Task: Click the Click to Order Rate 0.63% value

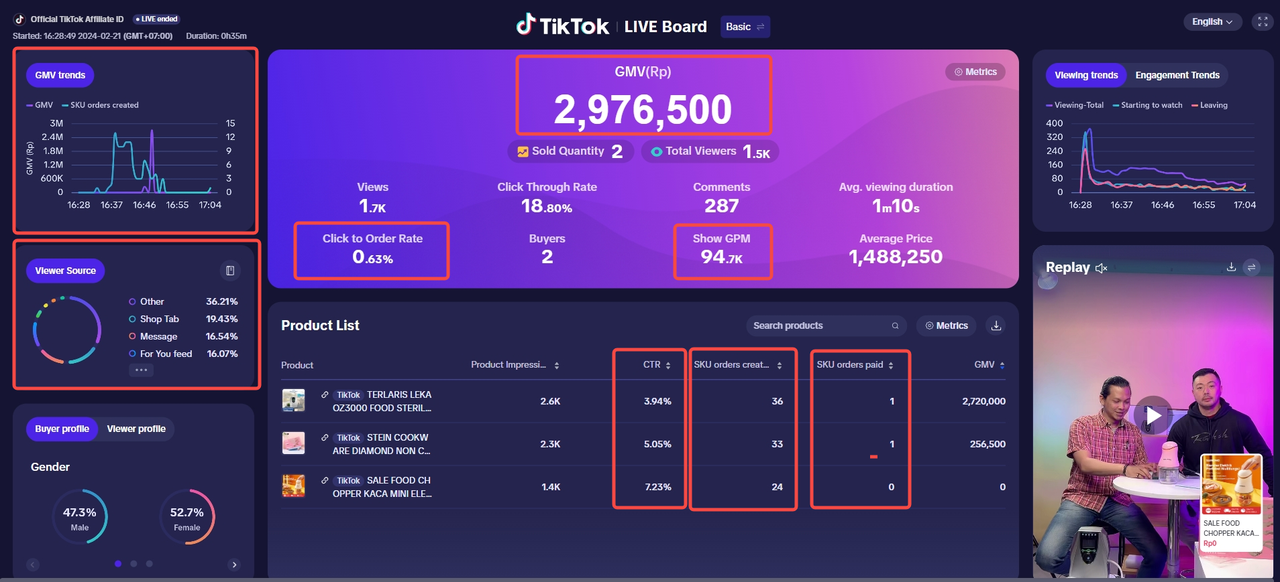Action: click(372, 257)
